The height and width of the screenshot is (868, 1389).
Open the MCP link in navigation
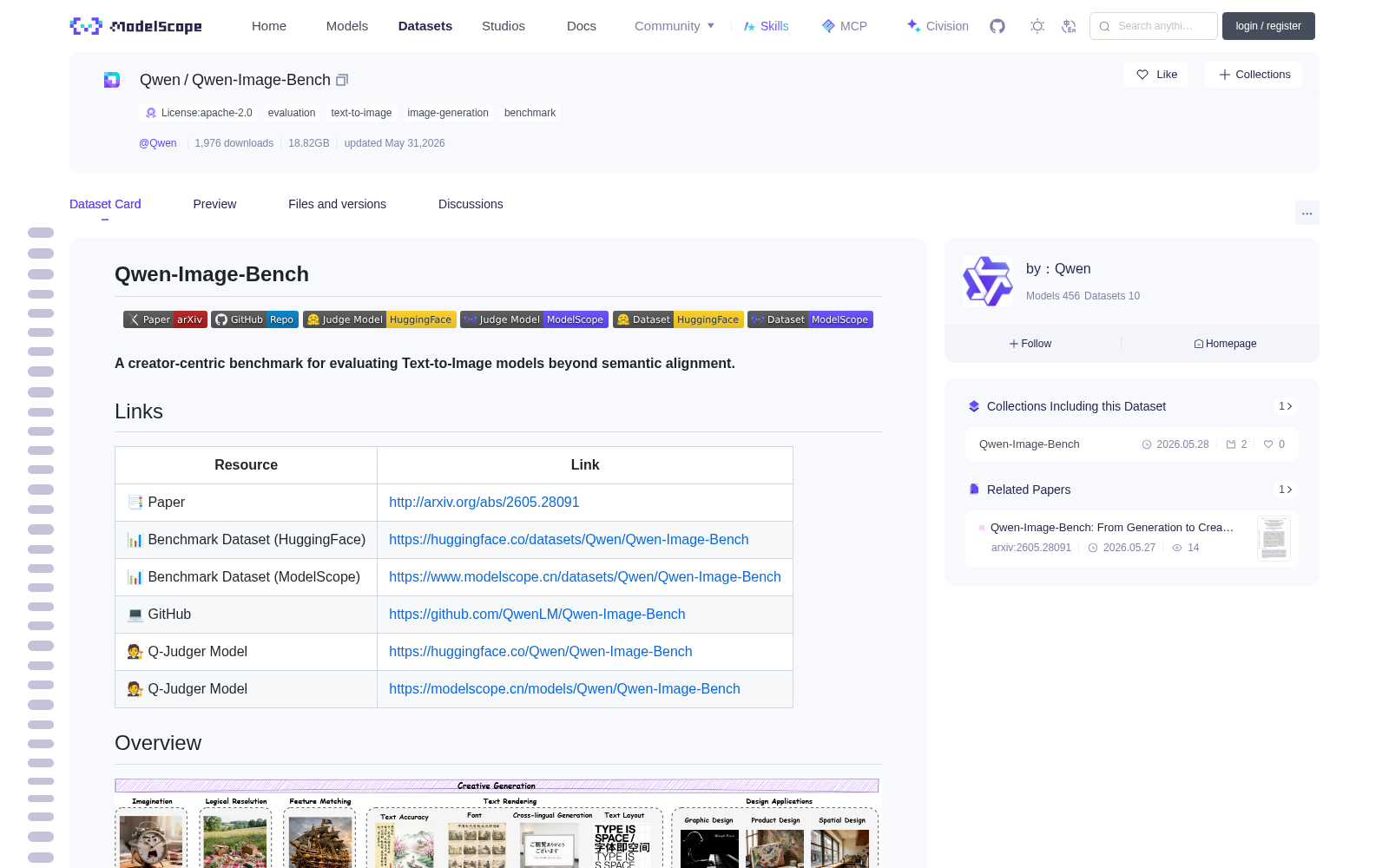[x=845, y=26]
